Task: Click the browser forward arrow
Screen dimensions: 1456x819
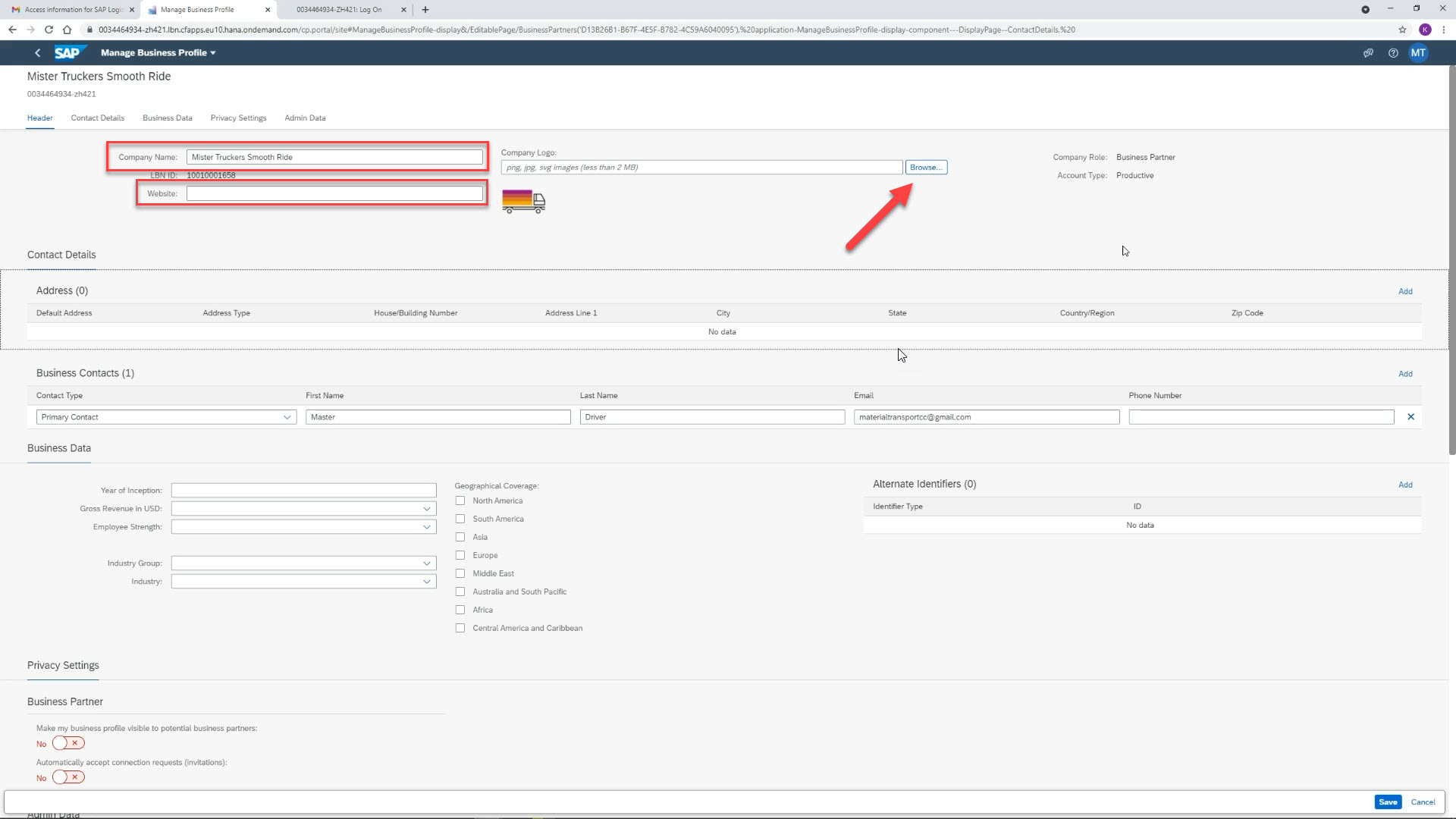Action: pos(30,30)
